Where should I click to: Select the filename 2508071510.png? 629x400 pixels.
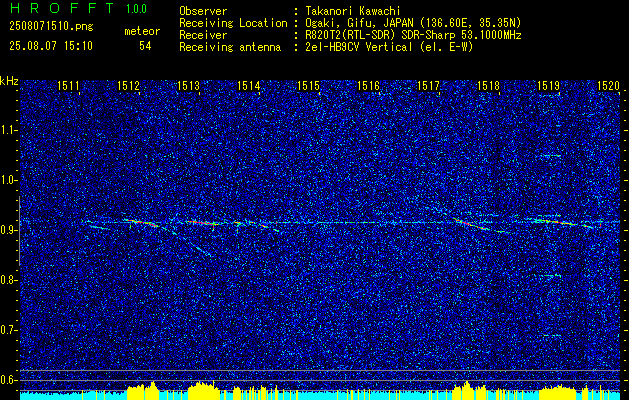point(51,26)
